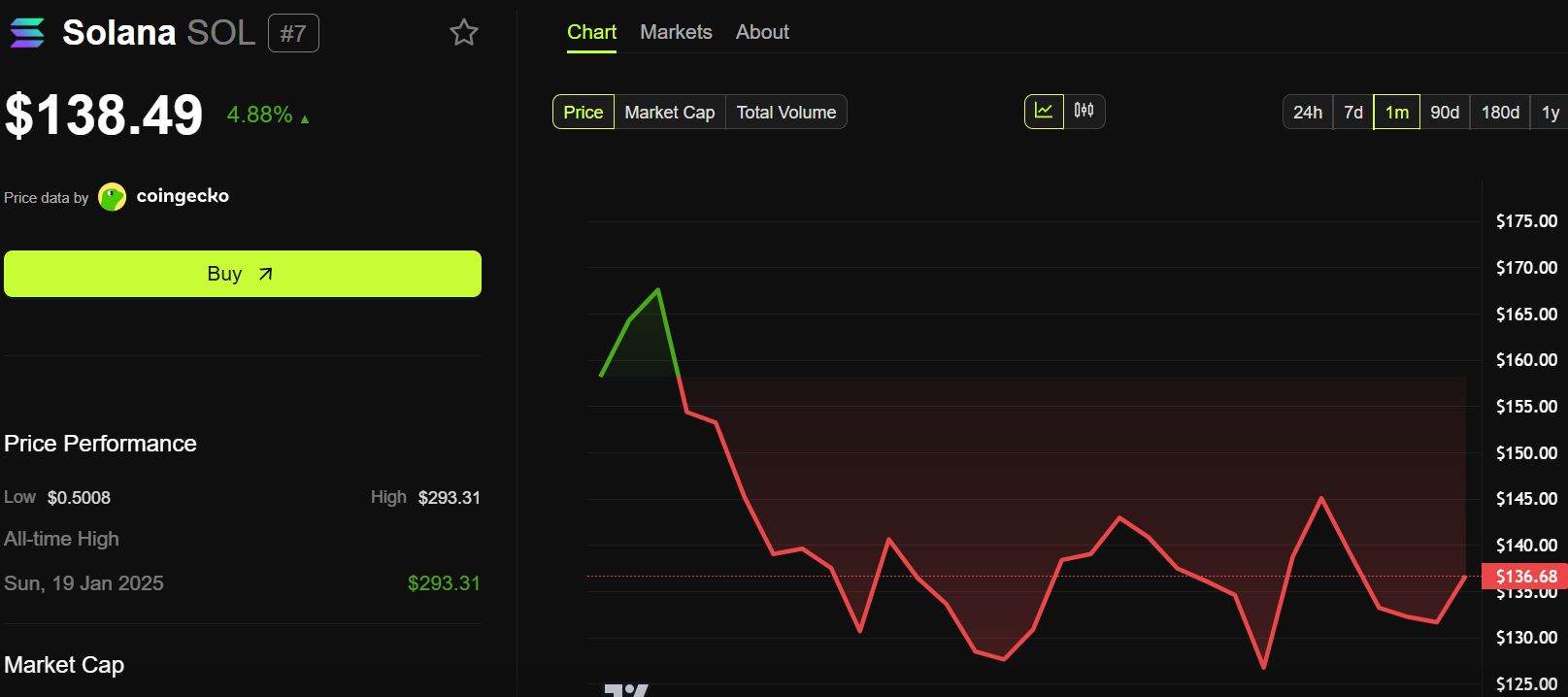Open the About tab
Image resolution: width=1568 pixels, height=697 pixels.
[x=762, y=32]
